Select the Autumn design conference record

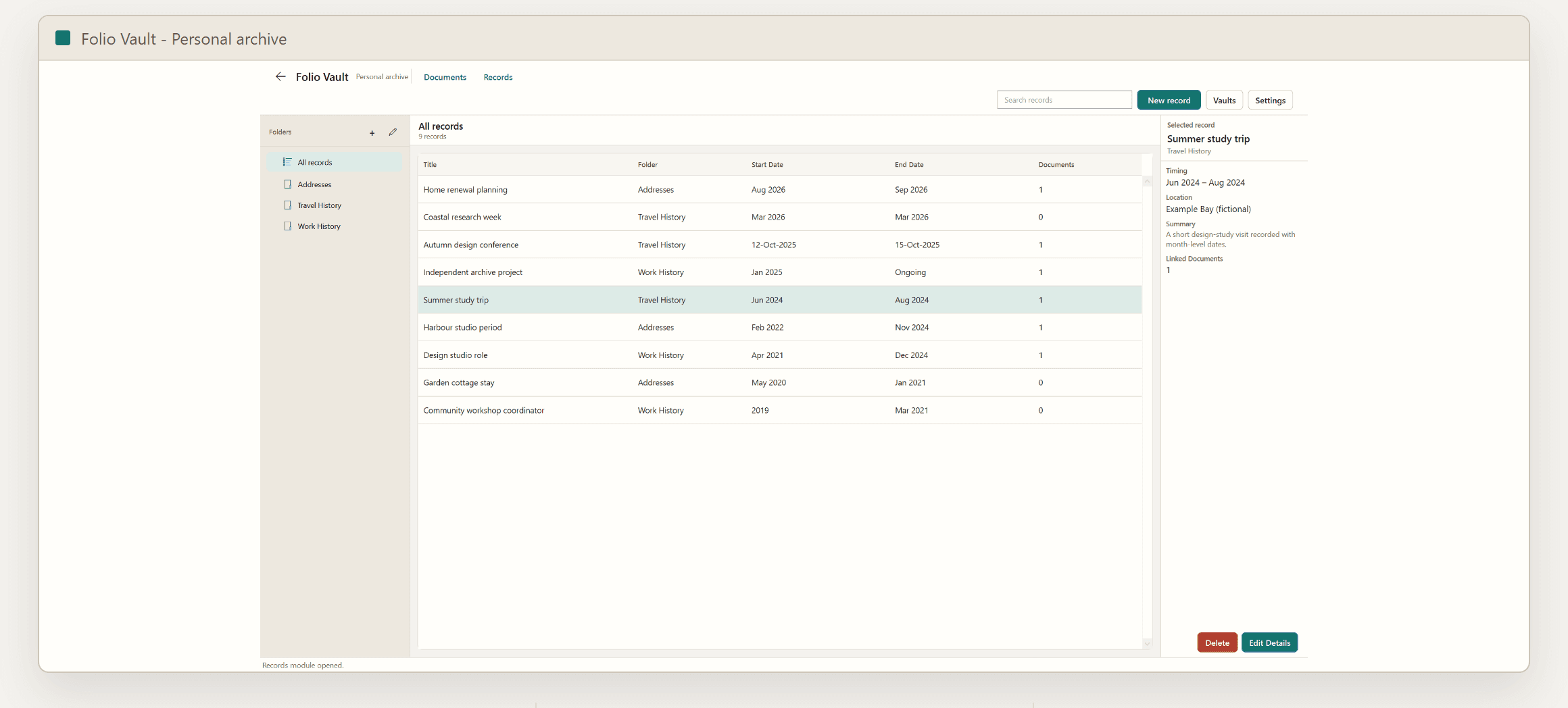coord(780,245)
